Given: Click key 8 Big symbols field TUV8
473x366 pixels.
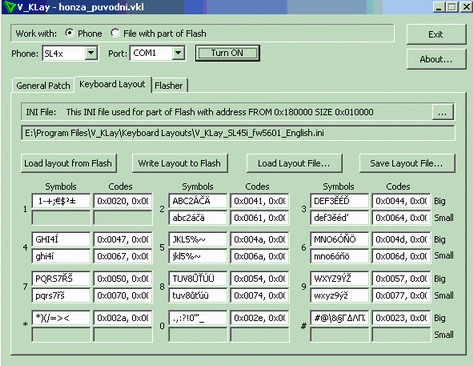Looking at the screenshot, I should pyautogui.click(x=198, y=278).
